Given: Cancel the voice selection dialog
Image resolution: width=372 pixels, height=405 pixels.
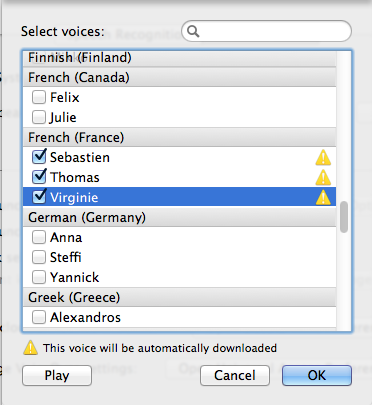Looking at the screenshot, I should 235,375.
